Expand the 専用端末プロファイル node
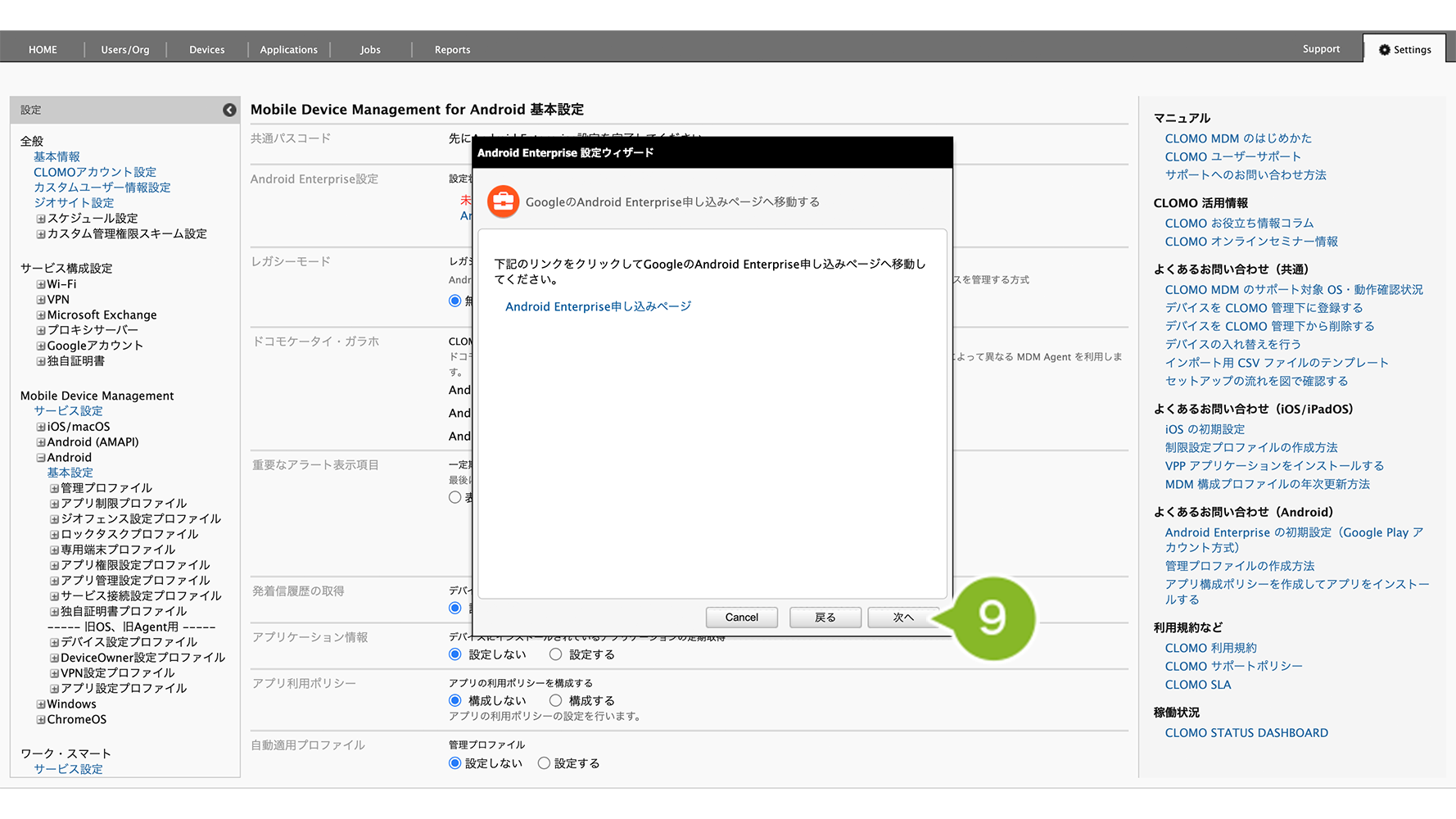Screen dimensions: 1456x819 tap(55, 550)
